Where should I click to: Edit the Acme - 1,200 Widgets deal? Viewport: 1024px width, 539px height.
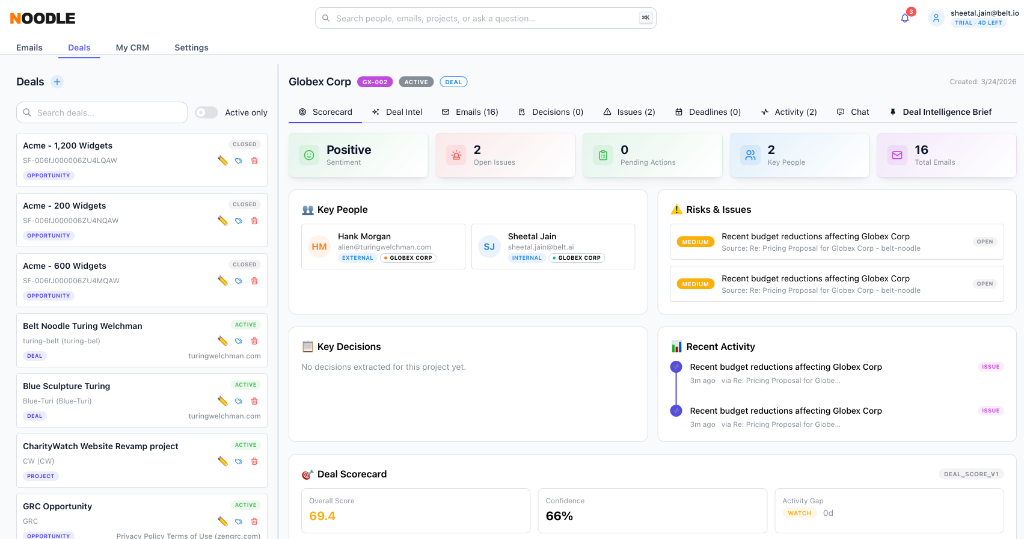click(x=223, y=161)
